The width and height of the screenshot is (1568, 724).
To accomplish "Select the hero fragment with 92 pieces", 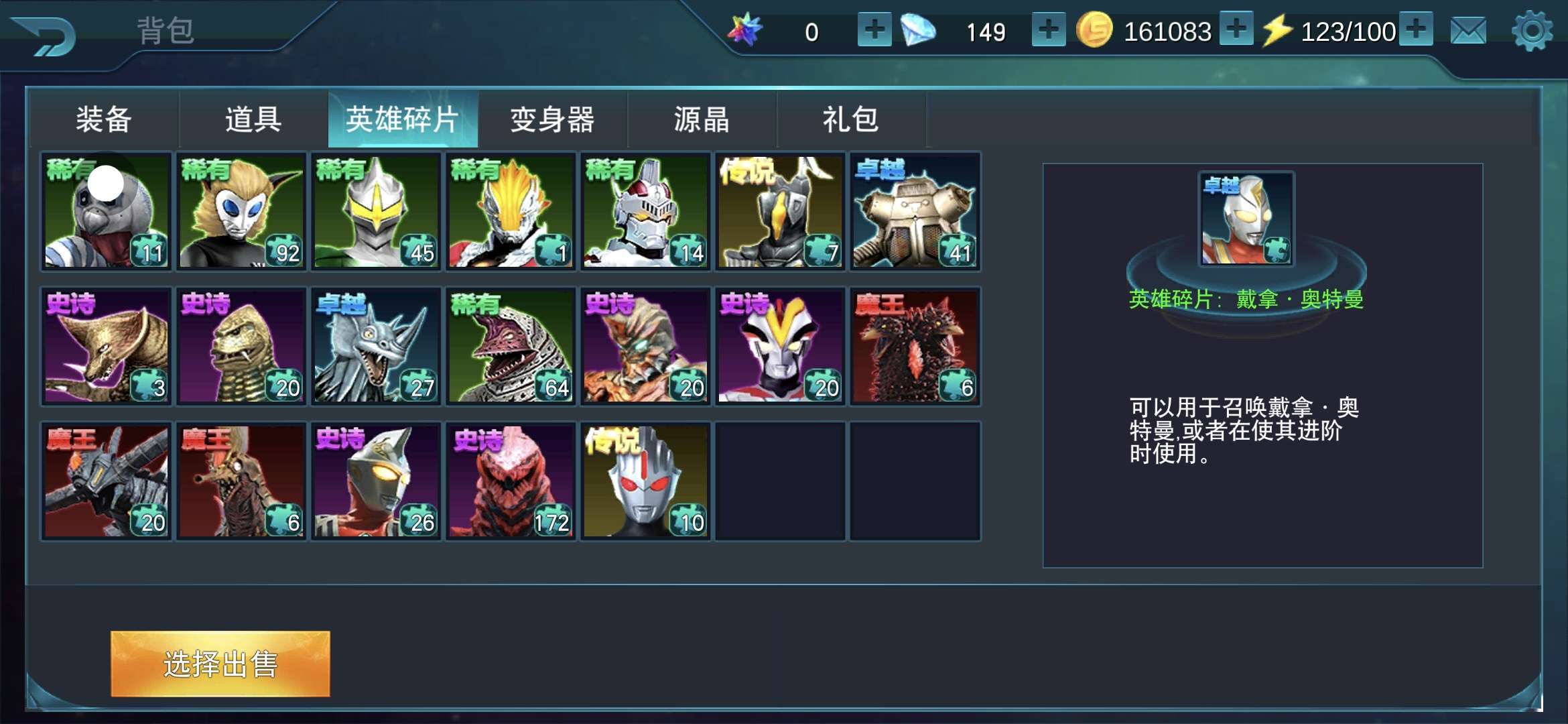I will 241,211.
